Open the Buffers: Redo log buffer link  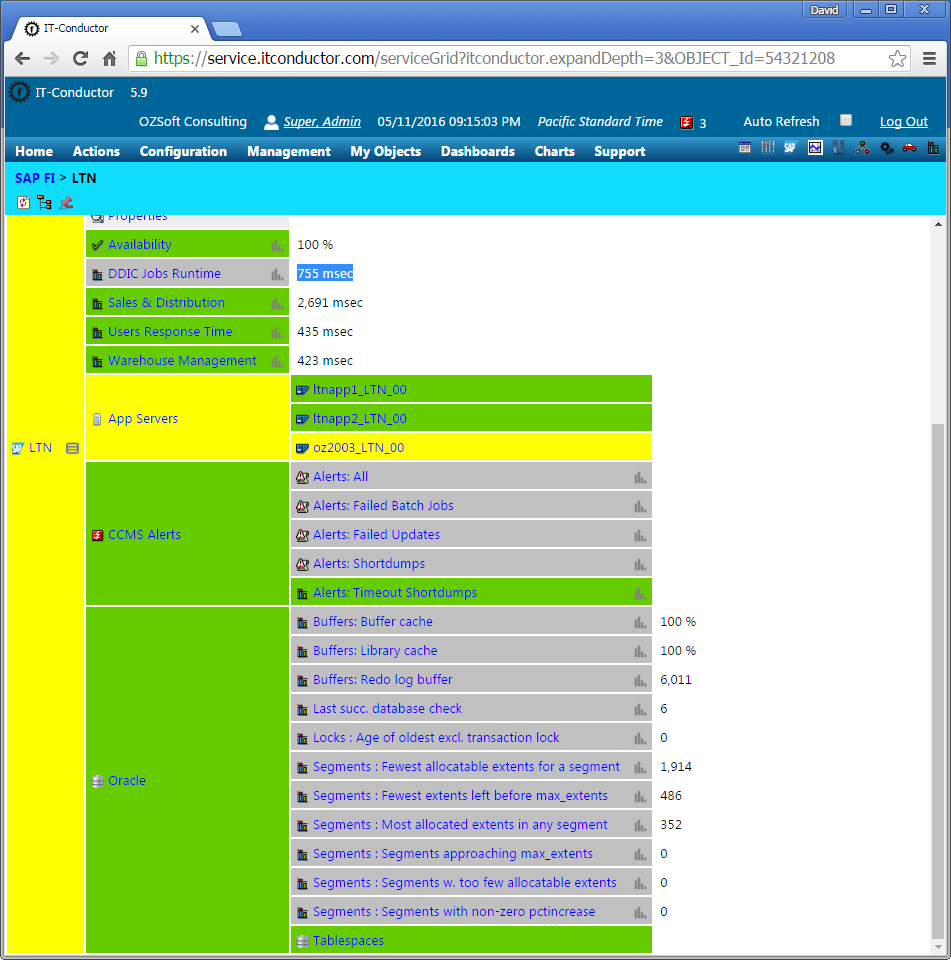tap(383, 680)
